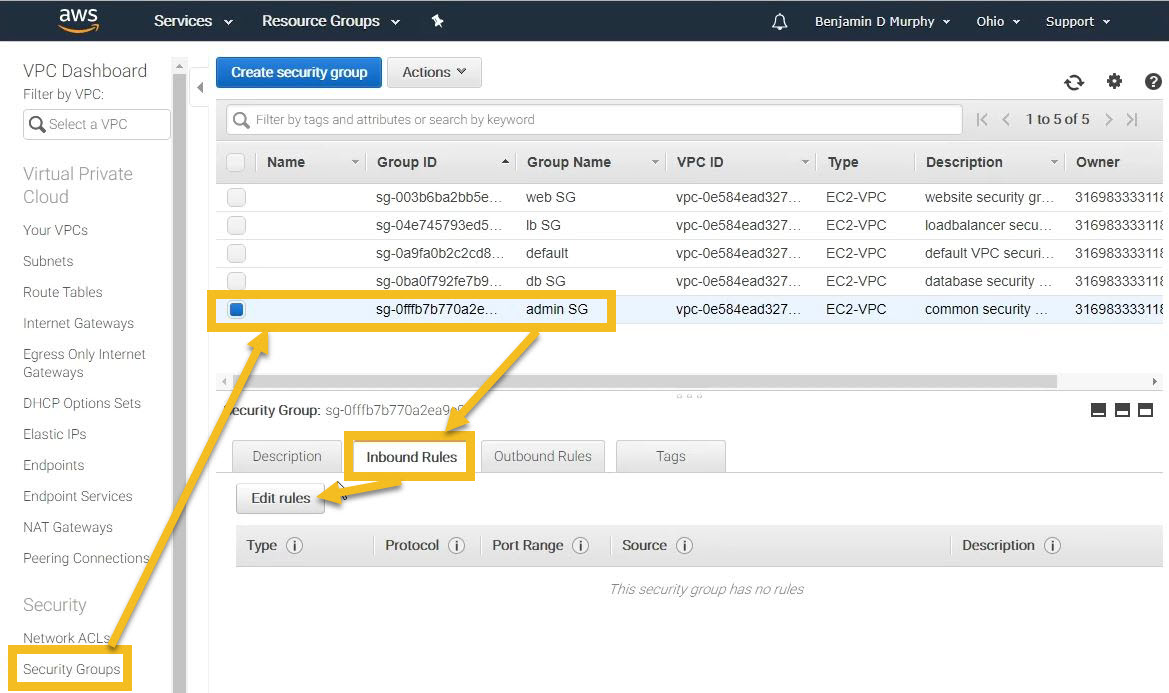
Task: Open the pin shortcuts star icon
Action: tap(438, 21)
